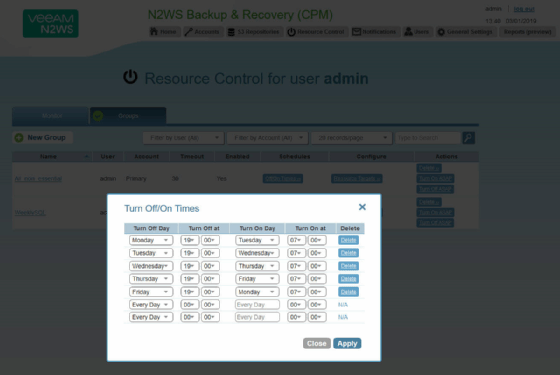Click Turn On ASAP for All_non_essential

[435, 178]
